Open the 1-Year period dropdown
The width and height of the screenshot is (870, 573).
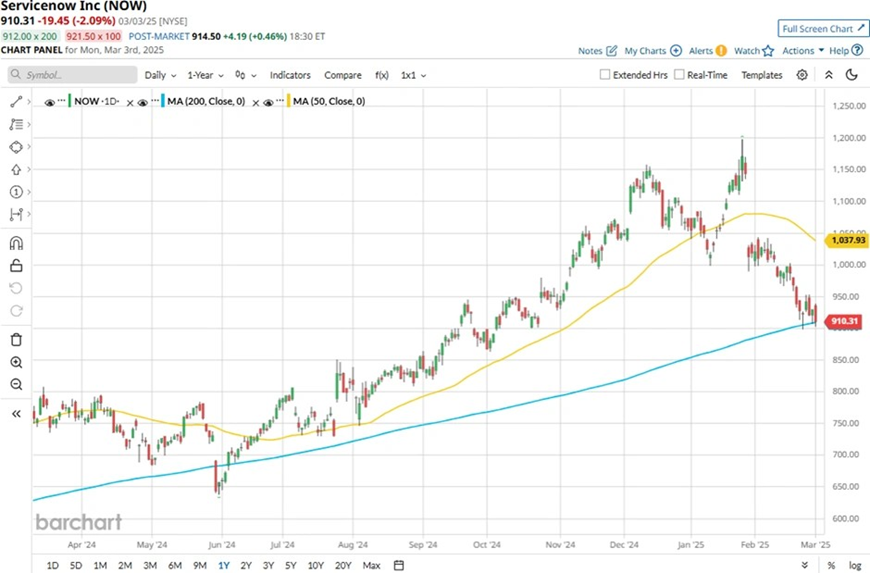pyautogui.click(x=205, y=75)
